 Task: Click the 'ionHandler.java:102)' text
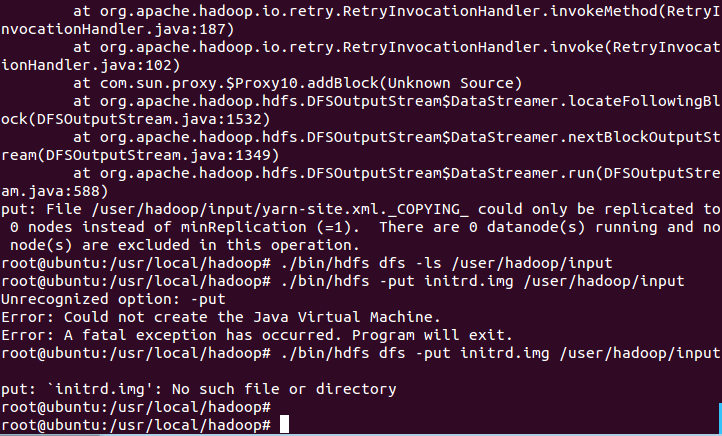(90, 65)
